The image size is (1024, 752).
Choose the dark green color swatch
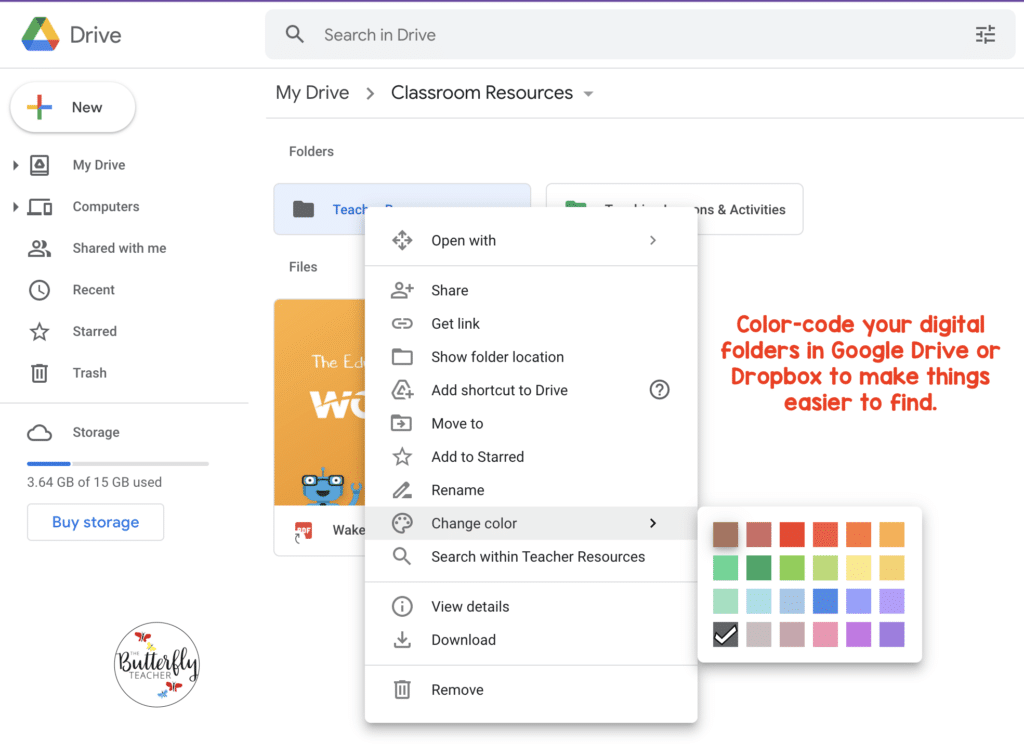click(758, 567)
